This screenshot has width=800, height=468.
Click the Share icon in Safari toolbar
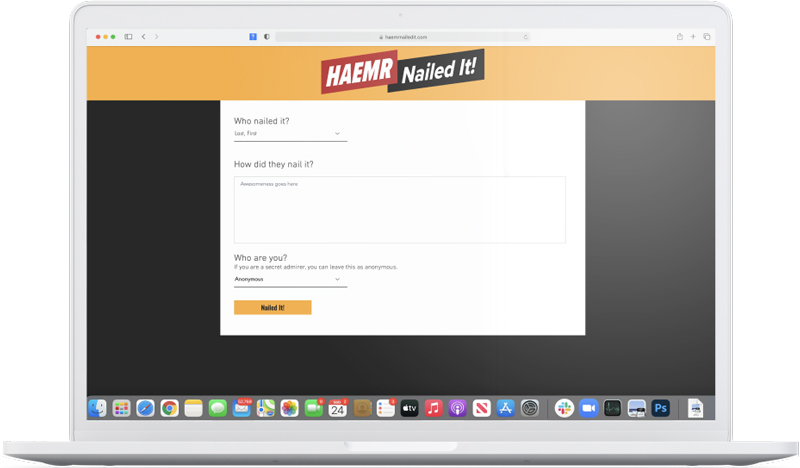pos(680,37)
